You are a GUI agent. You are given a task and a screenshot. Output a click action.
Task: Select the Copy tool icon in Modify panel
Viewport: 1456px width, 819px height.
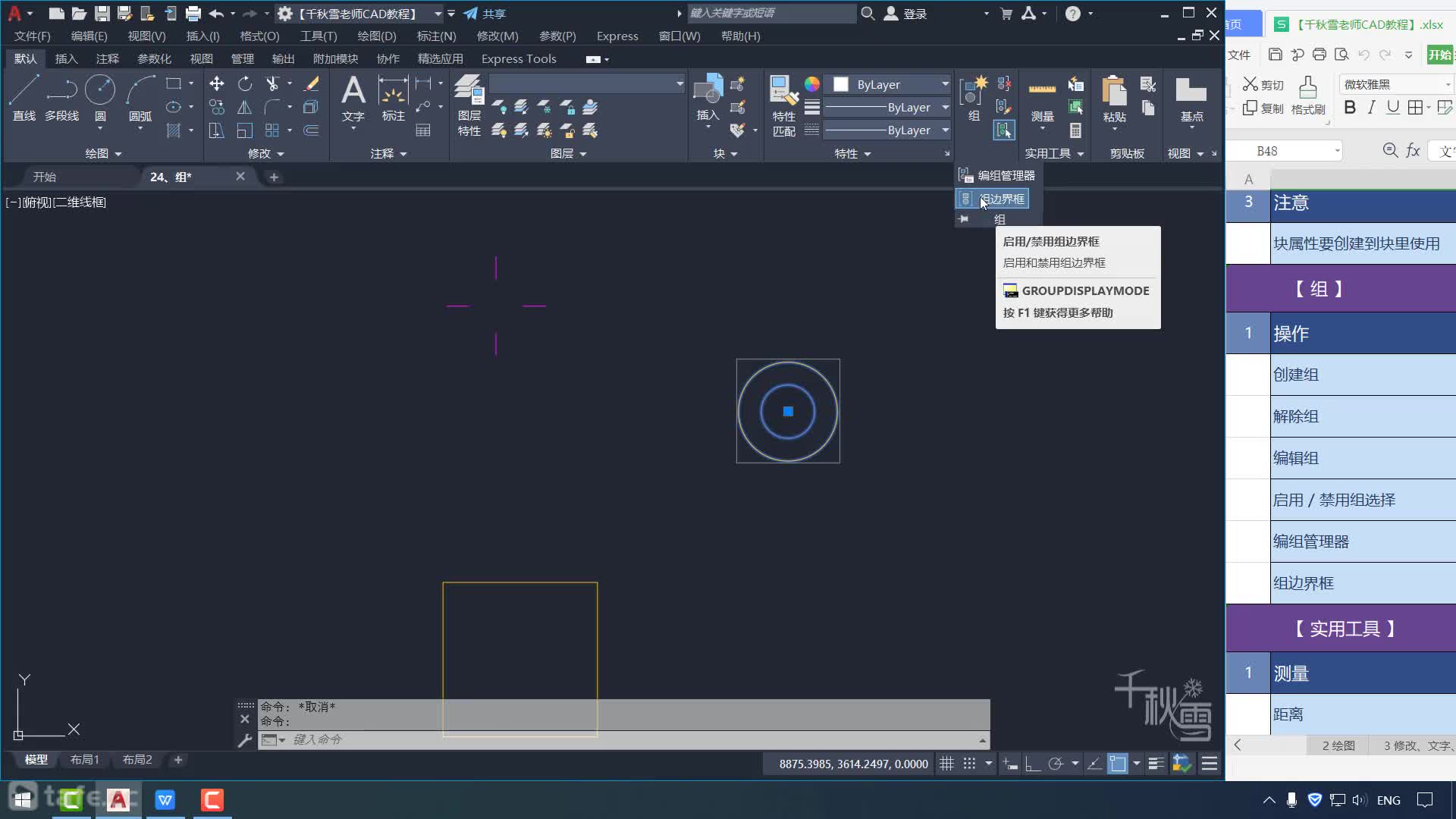coord(217,107)
